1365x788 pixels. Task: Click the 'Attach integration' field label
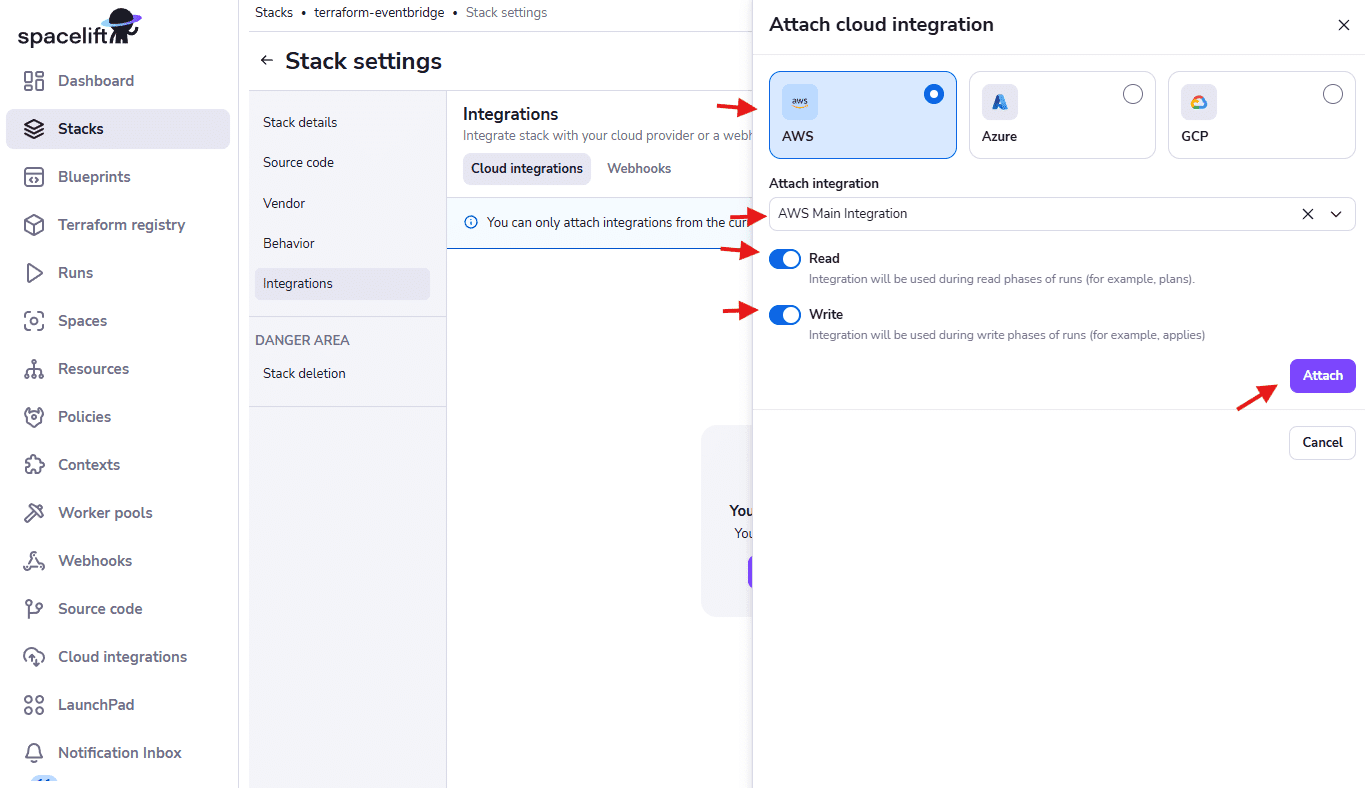point(824,184)
